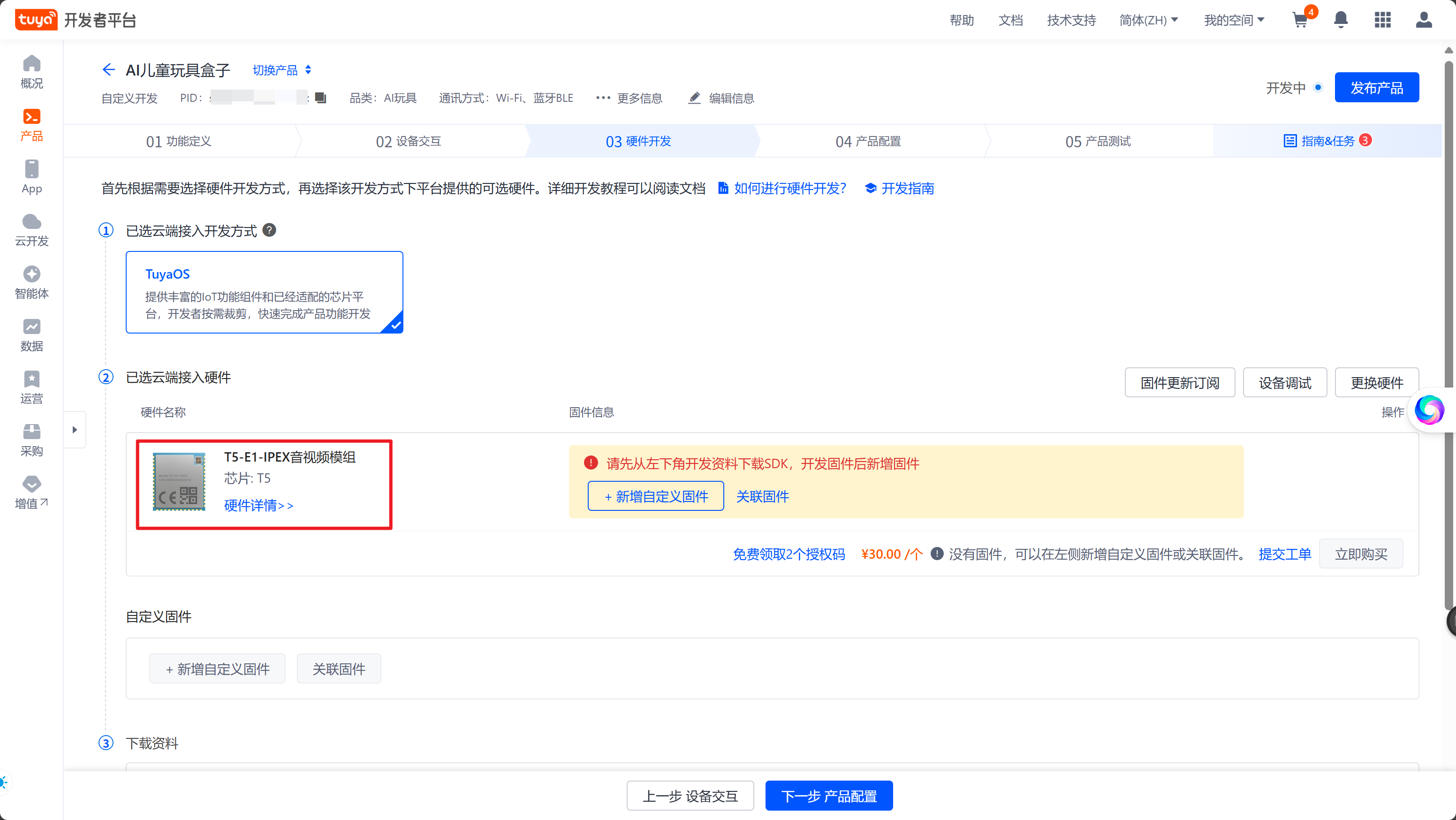Viewport: 1456px width, 820px height.
Task: Go back with the left arrow icon
Action: tap(108, 69)
